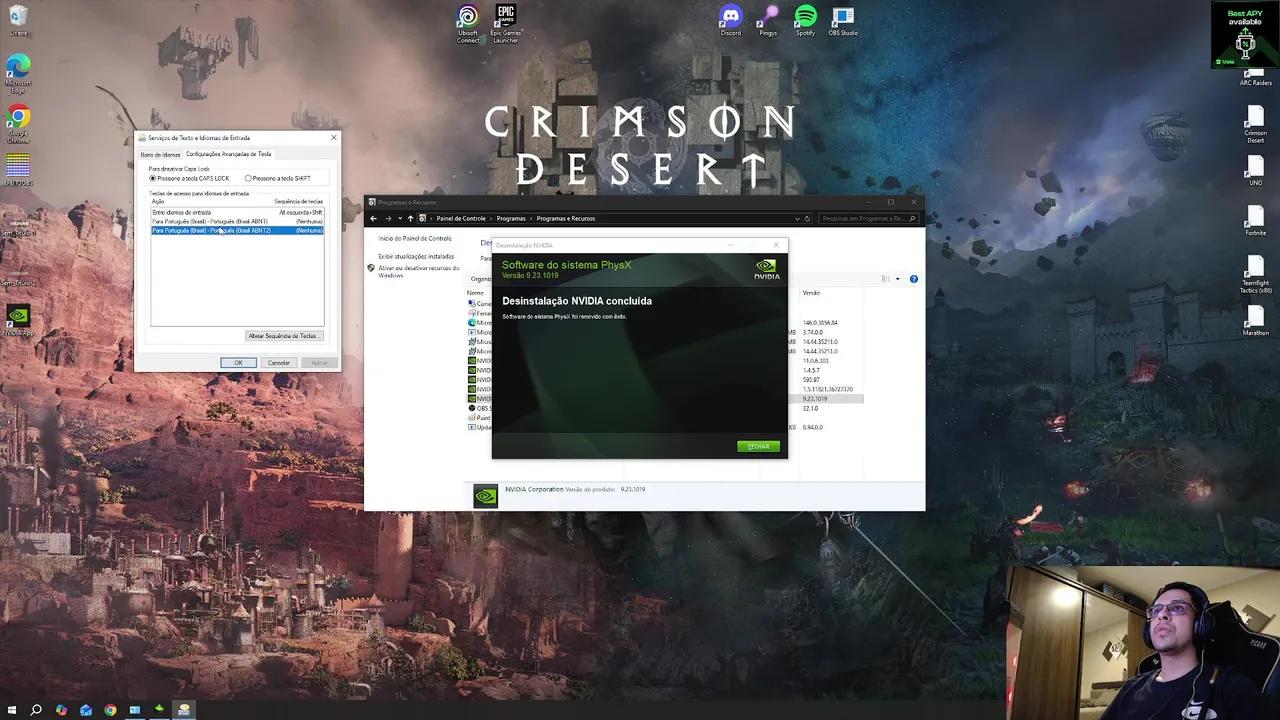Refresh the Programas e Recursos address bar
This screenshot has height=720, width=1280.
tap(808, 218)
